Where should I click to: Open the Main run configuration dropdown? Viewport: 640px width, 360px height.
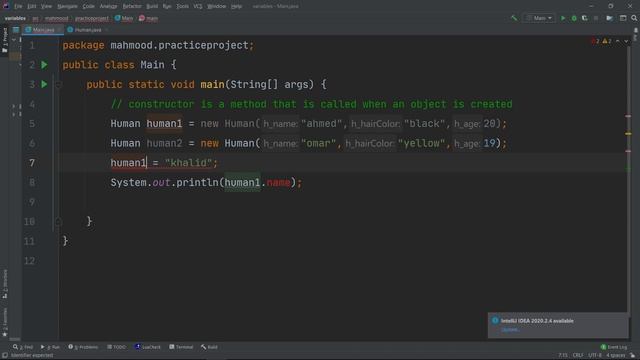(x=540, y=18)
